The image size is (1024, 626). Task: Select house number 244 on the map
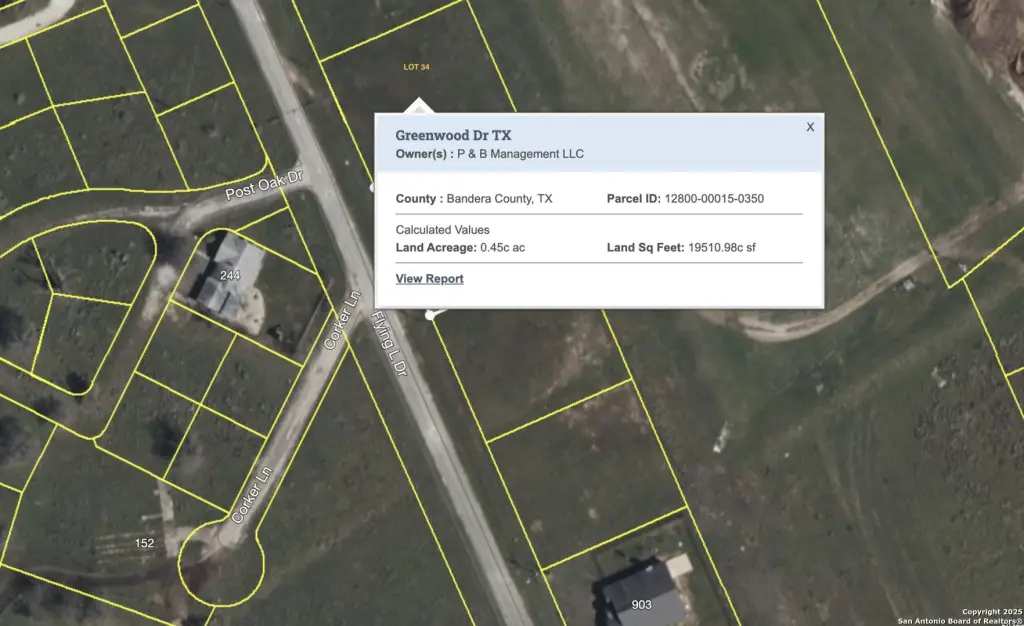click(x=231, y=274)
